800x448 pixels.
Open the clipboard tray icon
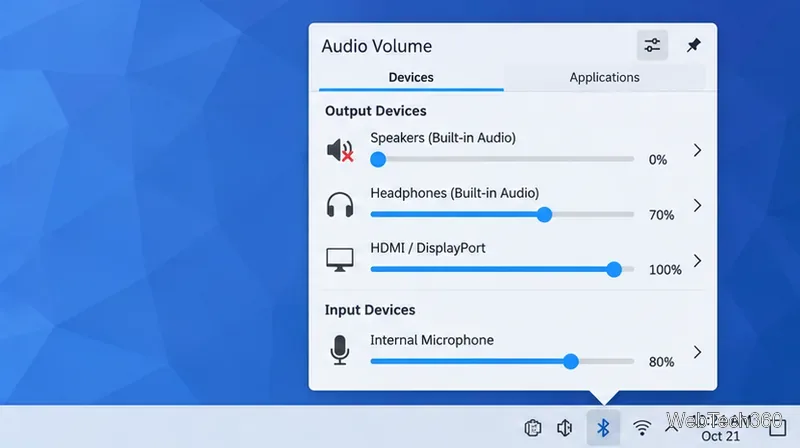click(533, 428)
